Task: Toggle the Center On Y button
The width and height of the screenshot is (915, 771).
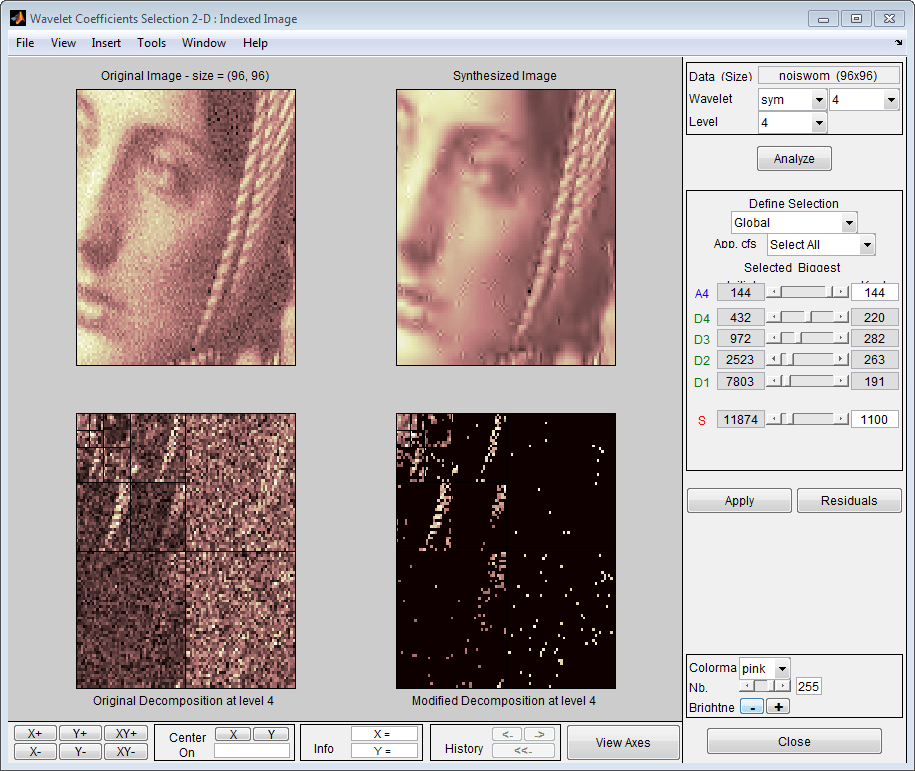Action: click(x=270, y=734)
